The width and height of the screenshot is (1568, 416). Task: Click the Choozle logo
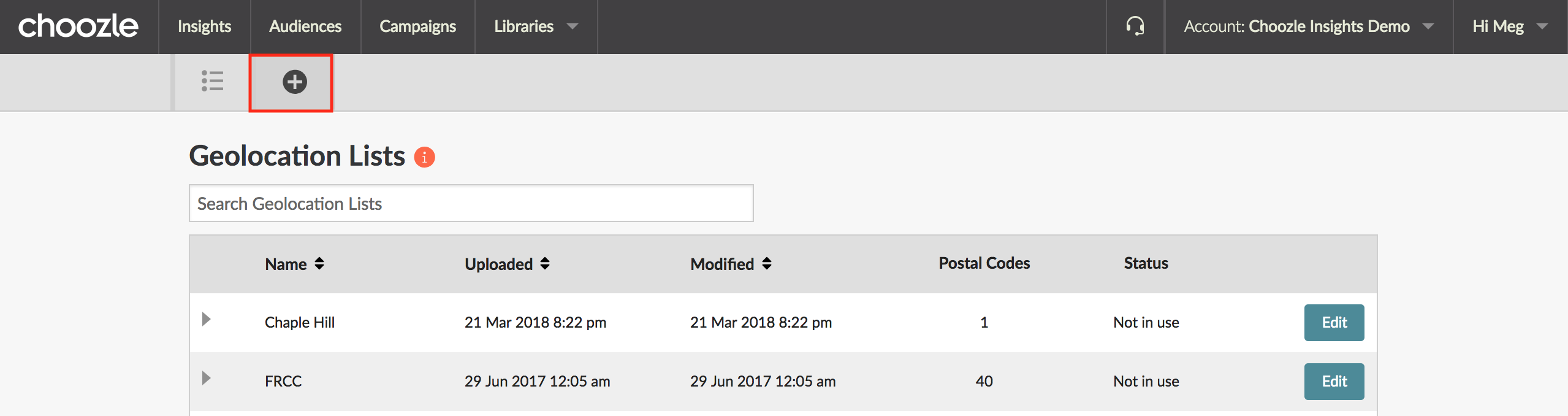tap(78, 26)
